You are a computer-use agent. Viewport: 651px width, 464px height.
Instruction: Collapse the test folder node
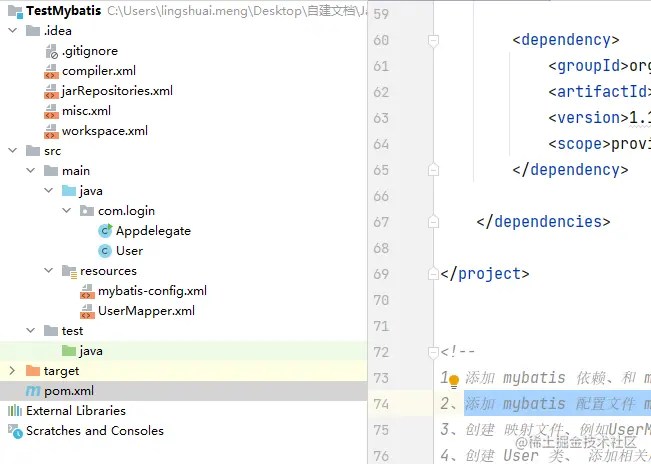(31, 330)
